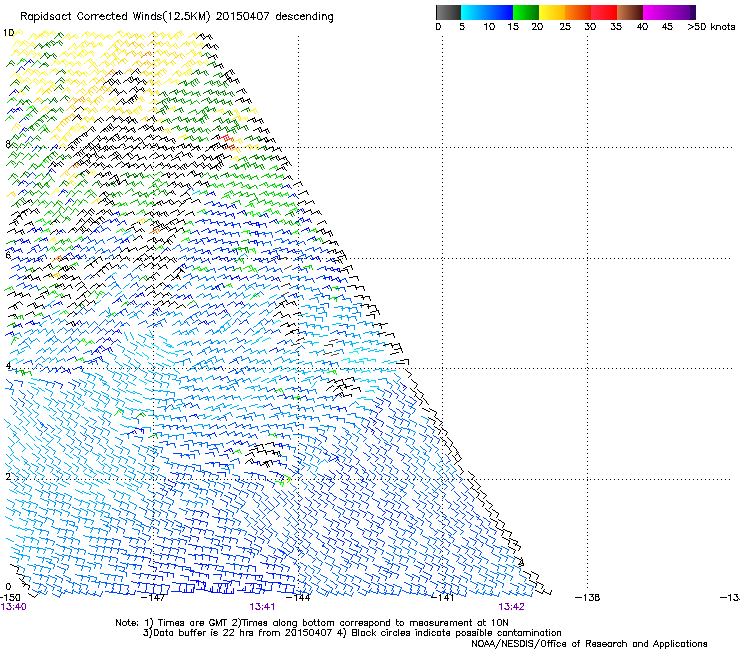The image size is (740, 650).
Task: Click the latitude label '0' on left axis
Action: [x=8, y=587]
